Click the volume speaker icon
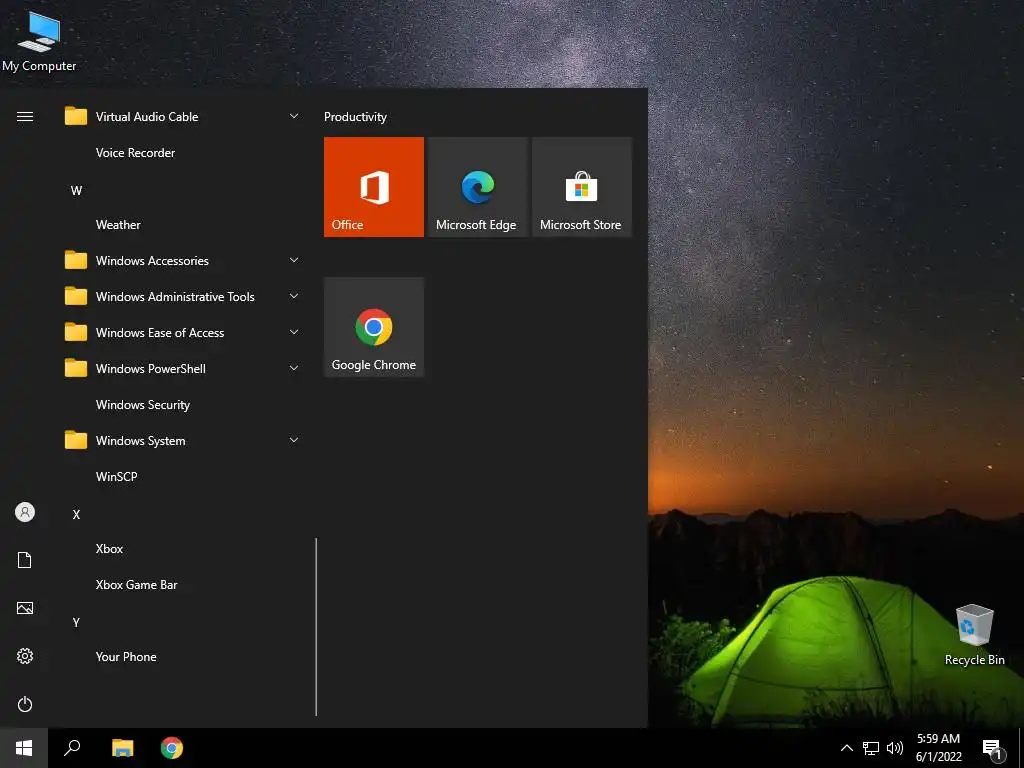This screenshot has height=768, width=1024. (x=895, y=748)
